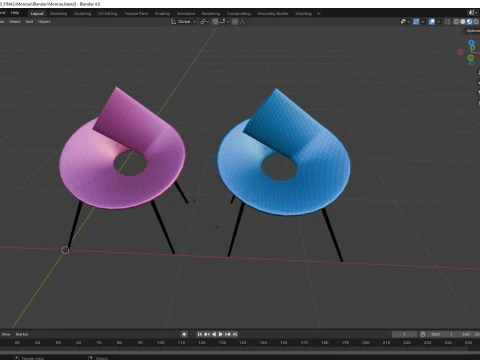Click the red negative X axis gizmo circle
This screenshot has width=480, height=360.
[461, 52]
